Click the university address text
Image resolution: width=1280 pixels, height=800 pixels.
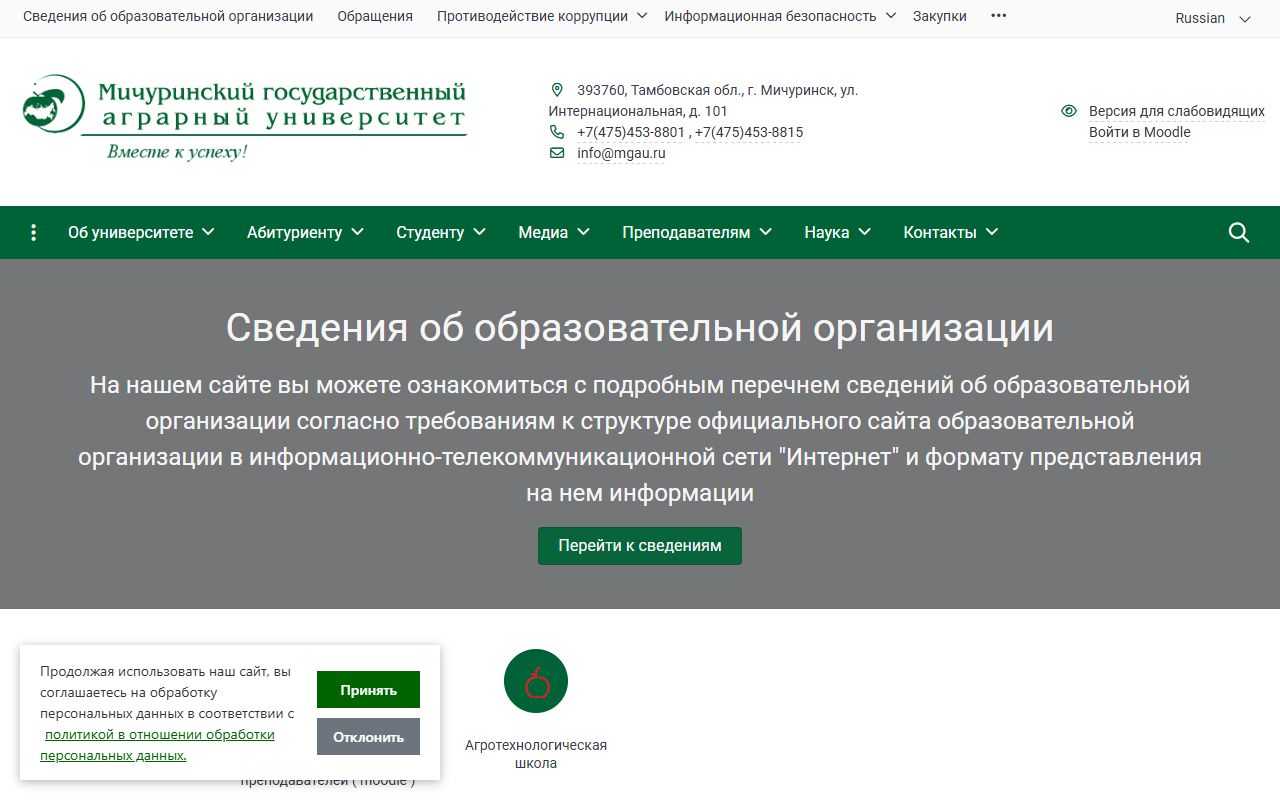tap(703, 100)
